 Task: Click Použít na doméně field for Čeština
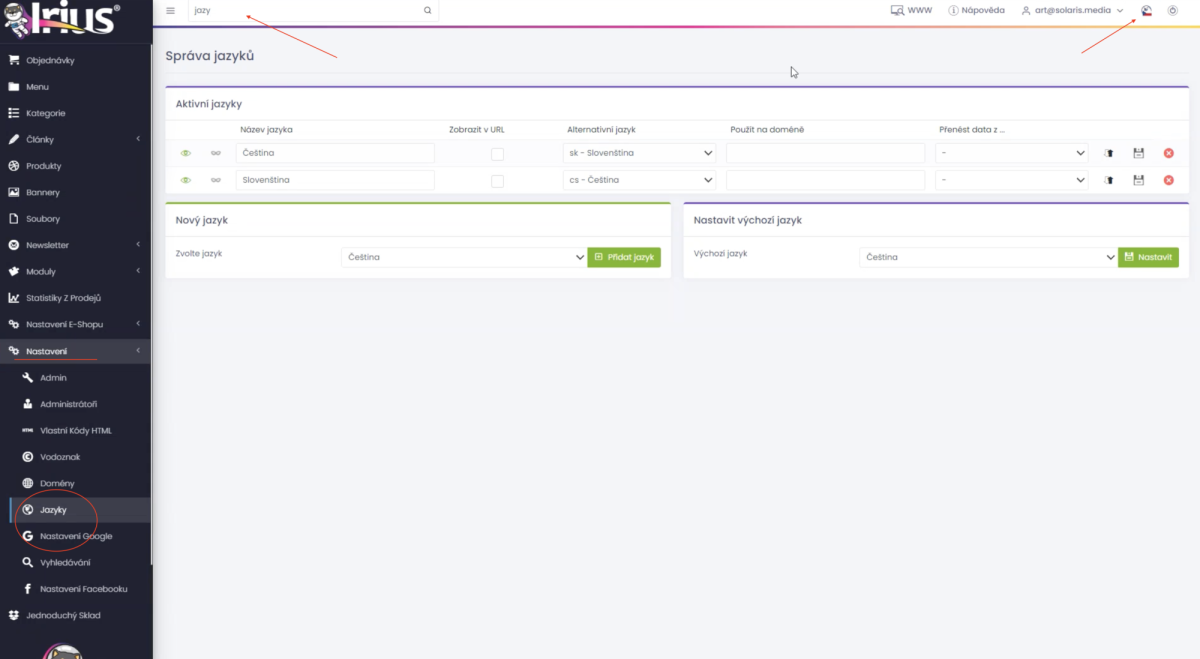(x=825, y=153)
